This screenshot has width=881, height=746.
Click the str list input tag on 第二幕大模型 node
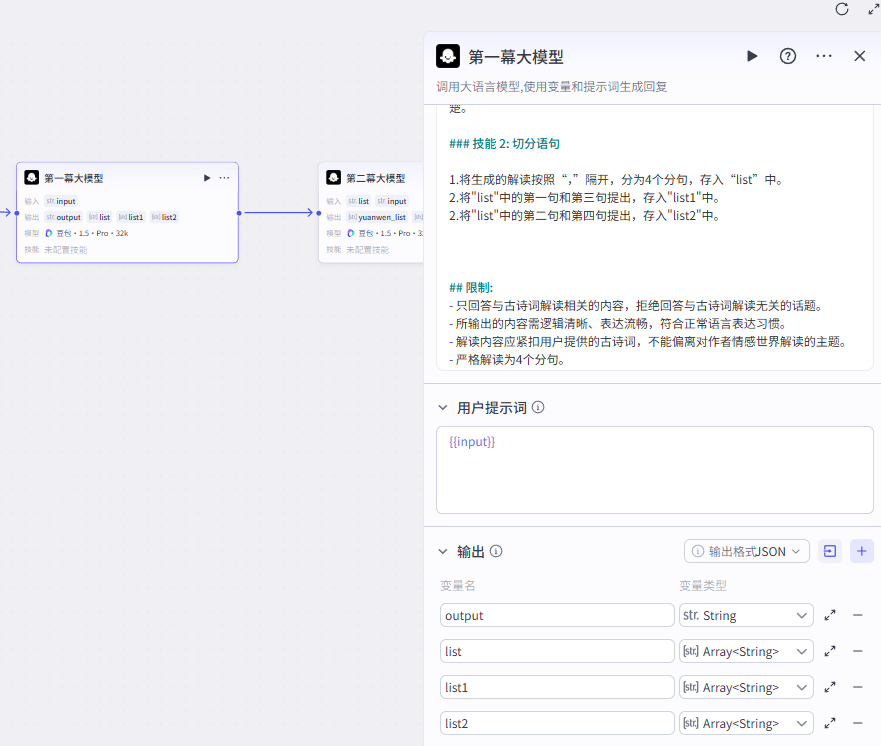click(358, 201)
